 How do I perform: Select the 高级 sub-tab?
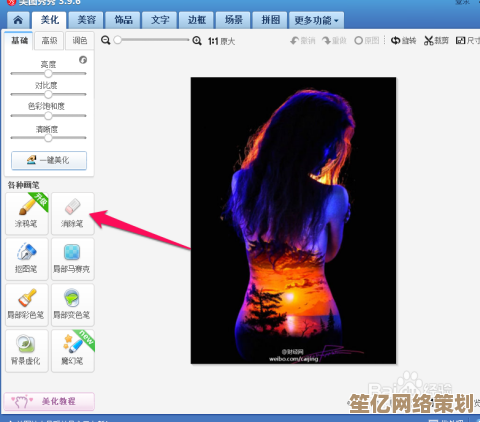tap(49, 41)
